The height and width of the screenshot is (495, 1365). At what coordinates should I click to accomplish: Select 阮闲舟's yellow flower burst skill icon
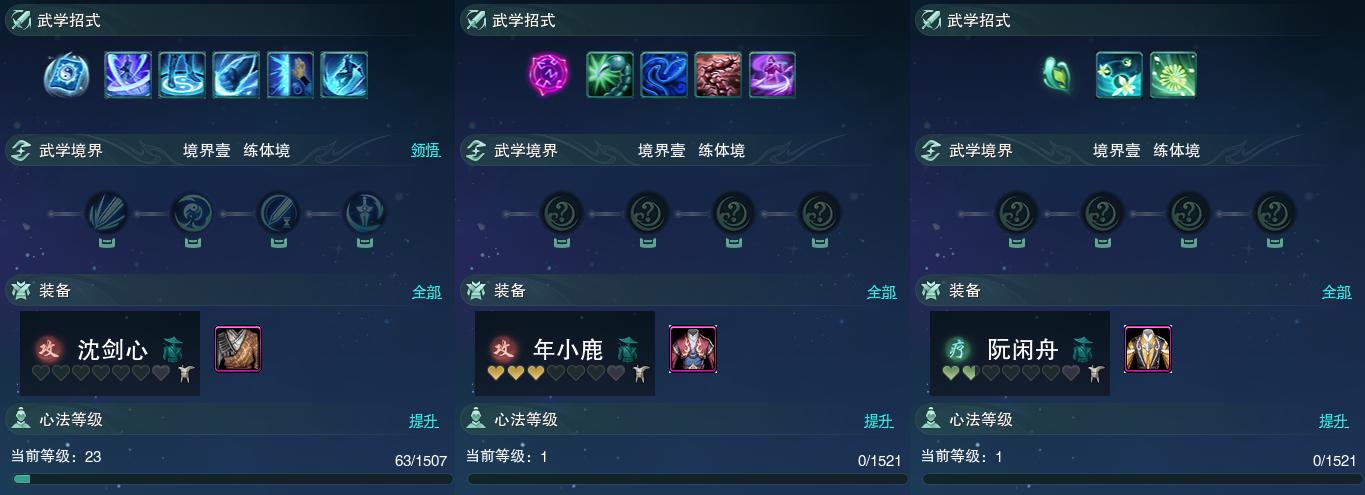click(1173, 75)
